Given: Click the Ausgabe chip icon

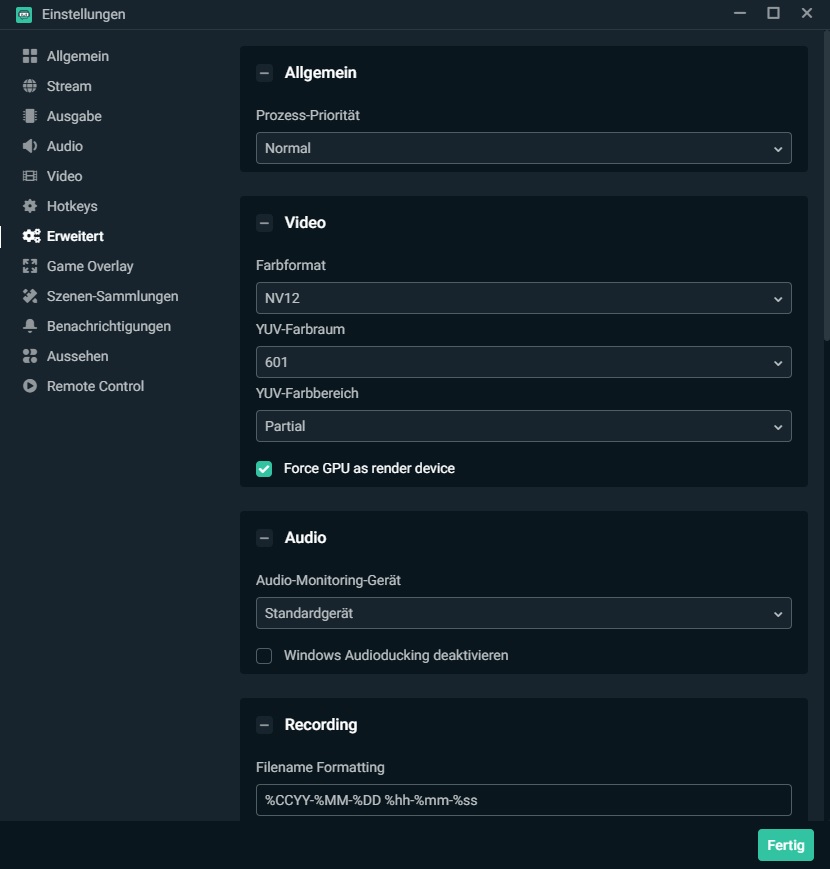Looking at the screenshot, I should click(x=30, y=116).
